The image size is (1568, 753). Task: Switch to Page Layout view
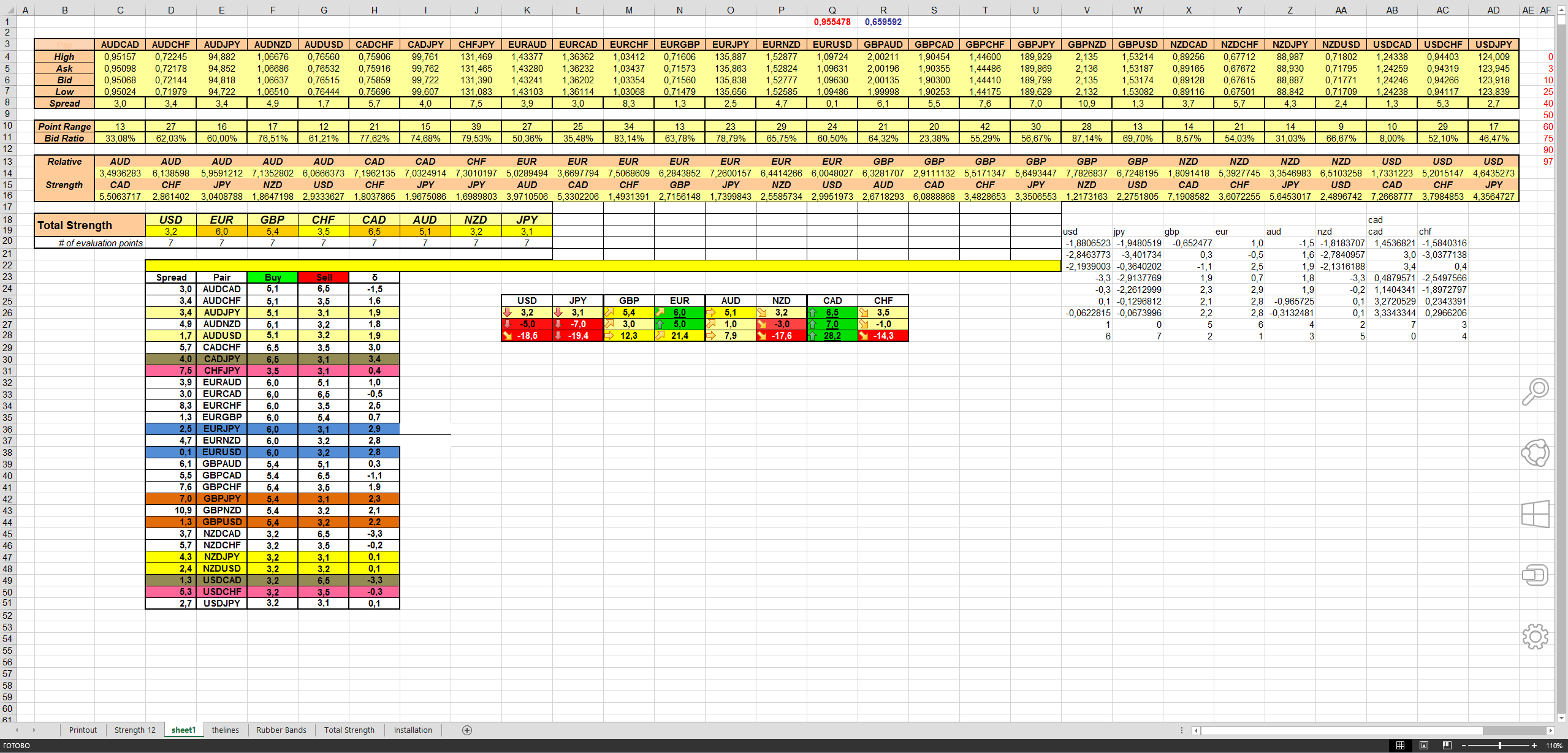click(1423, 746)
